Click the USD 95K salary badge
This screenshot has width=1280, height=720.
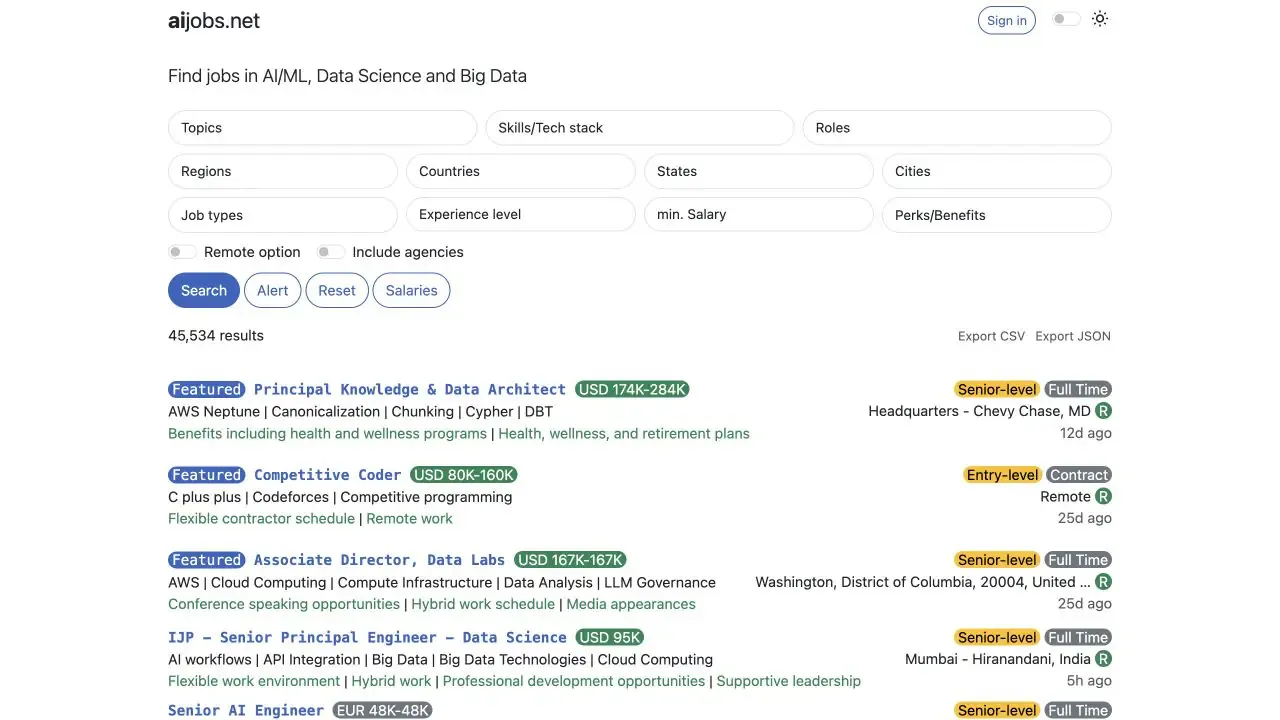(x=610, y=637)
